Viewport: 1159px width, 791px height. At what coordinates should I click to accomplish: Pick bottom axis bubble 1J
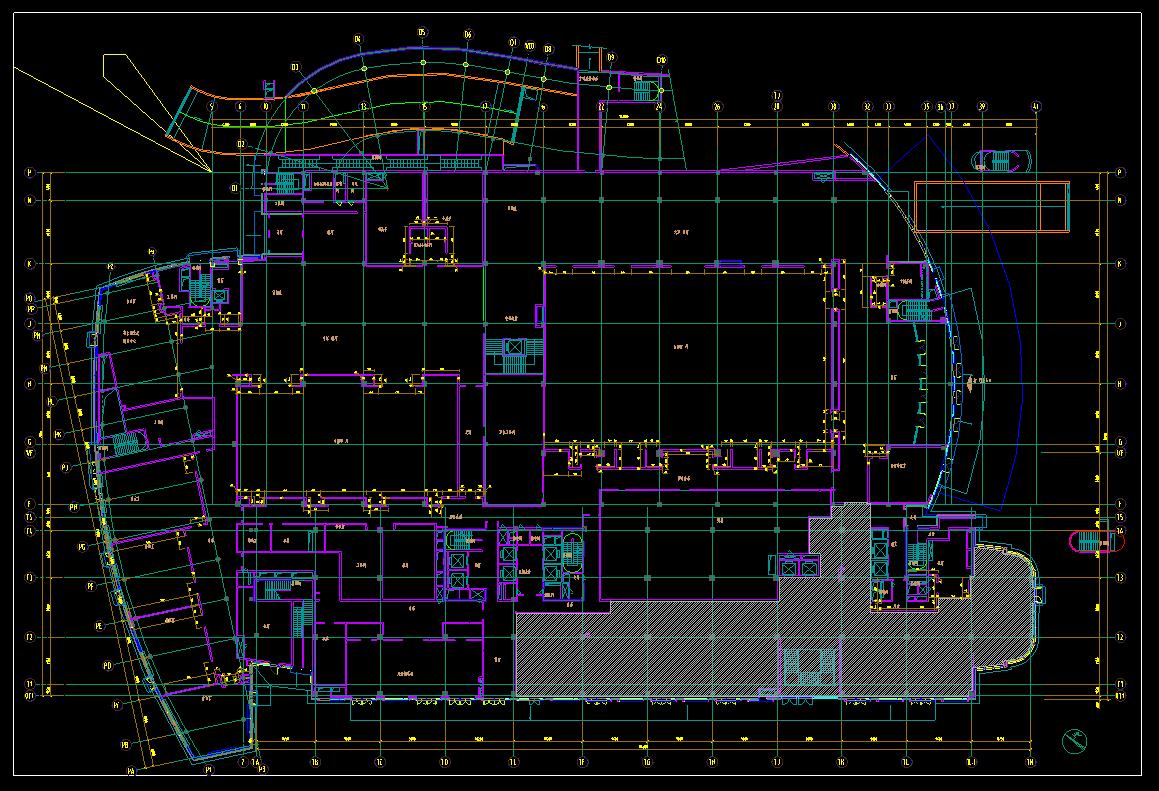[x=777, y=762]
